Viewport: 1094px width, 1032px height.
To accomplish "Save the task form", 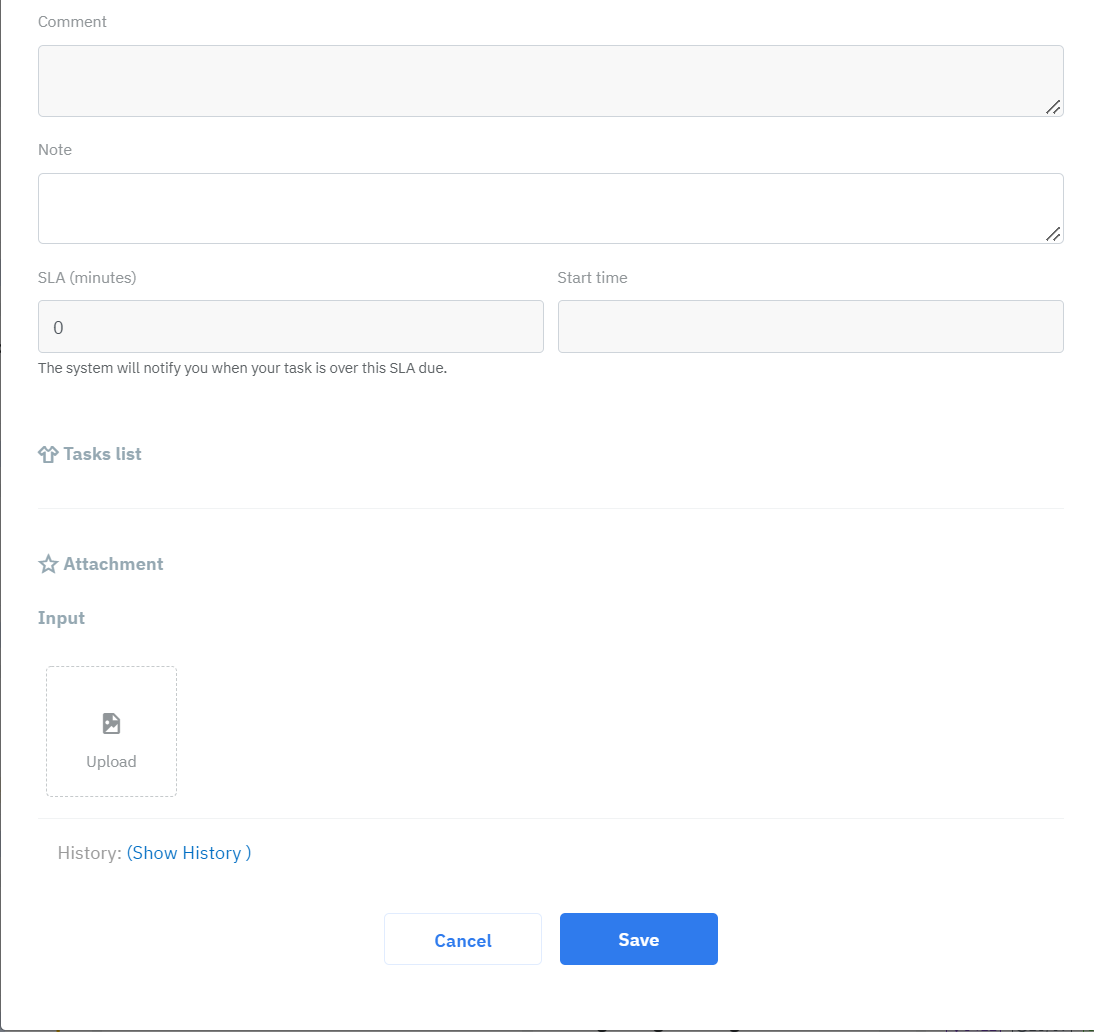I will coord(638,939).
